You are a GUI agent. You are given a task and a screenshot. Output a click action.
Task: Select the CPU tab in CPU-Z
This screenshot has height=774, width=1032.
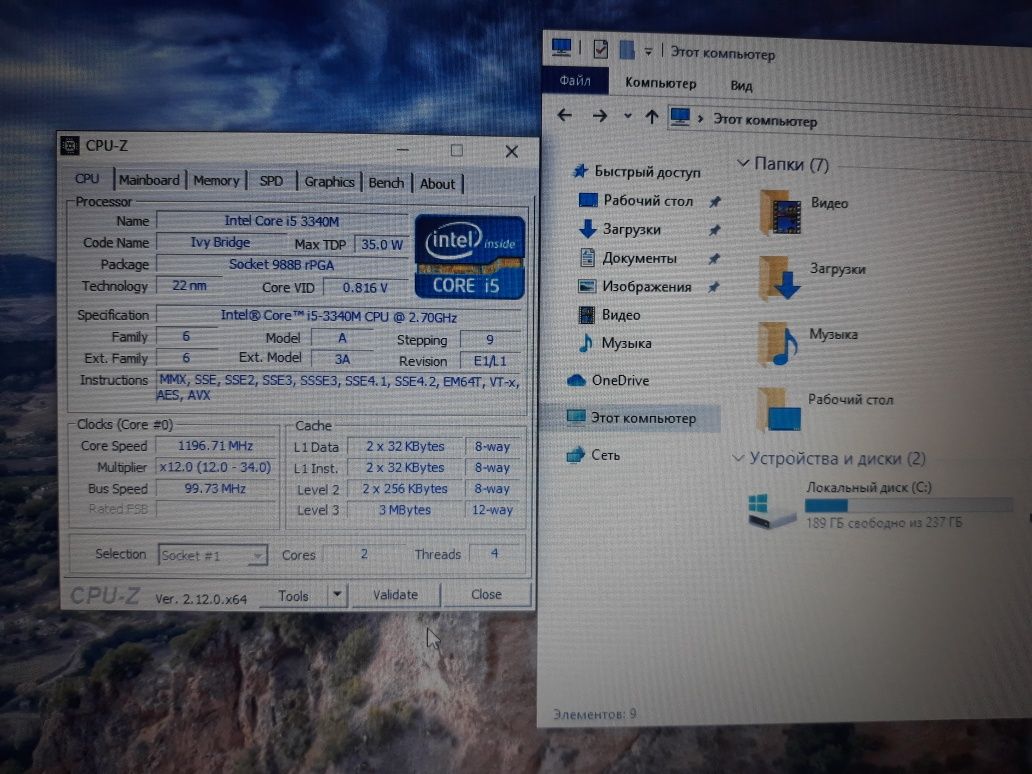[x=87, y=179]
